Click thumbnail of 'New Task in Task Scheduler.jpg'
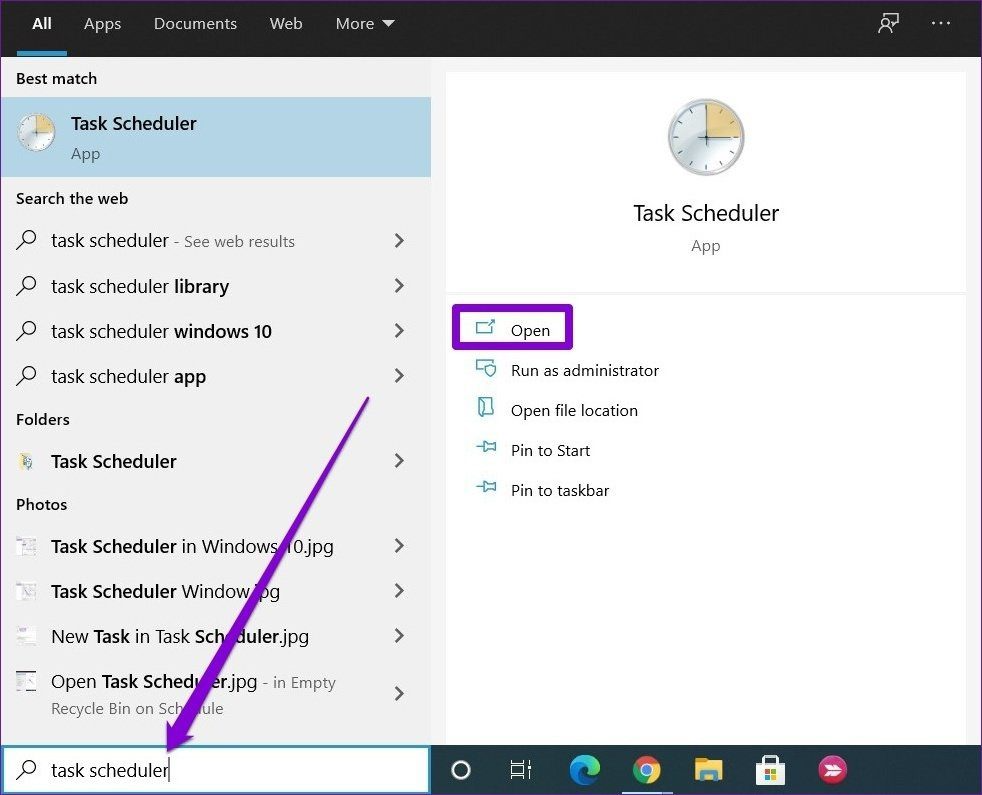This screenshot has width=982, height=795. [x=26, y=636]
